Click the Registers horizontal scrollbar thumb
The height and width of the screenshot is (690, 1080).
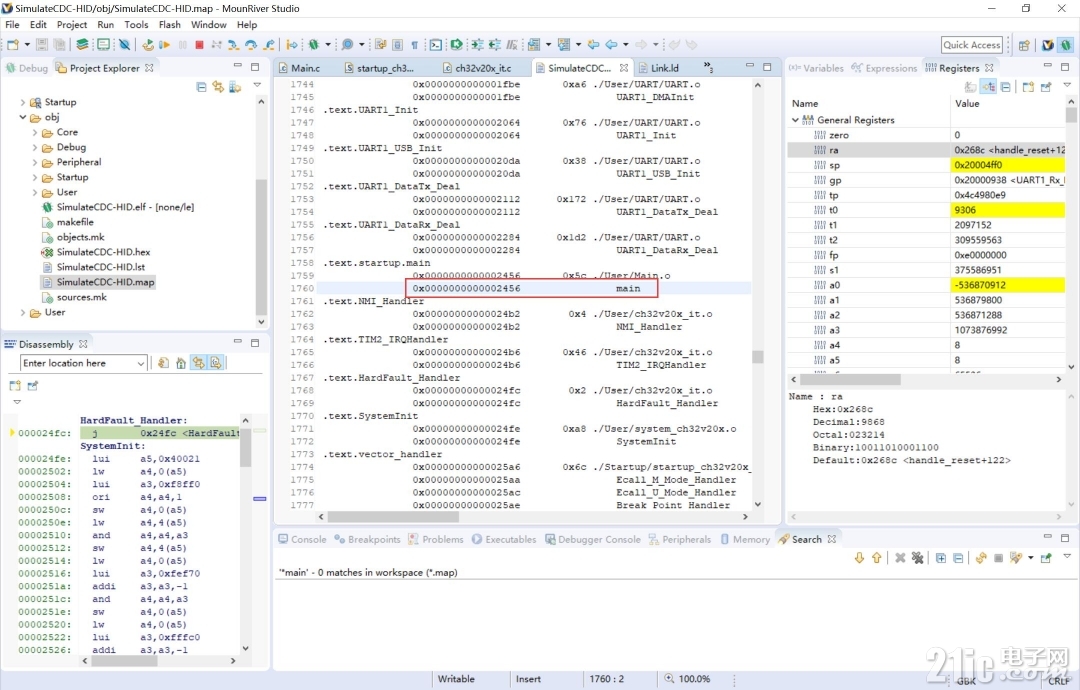click(x=849, y=379)
